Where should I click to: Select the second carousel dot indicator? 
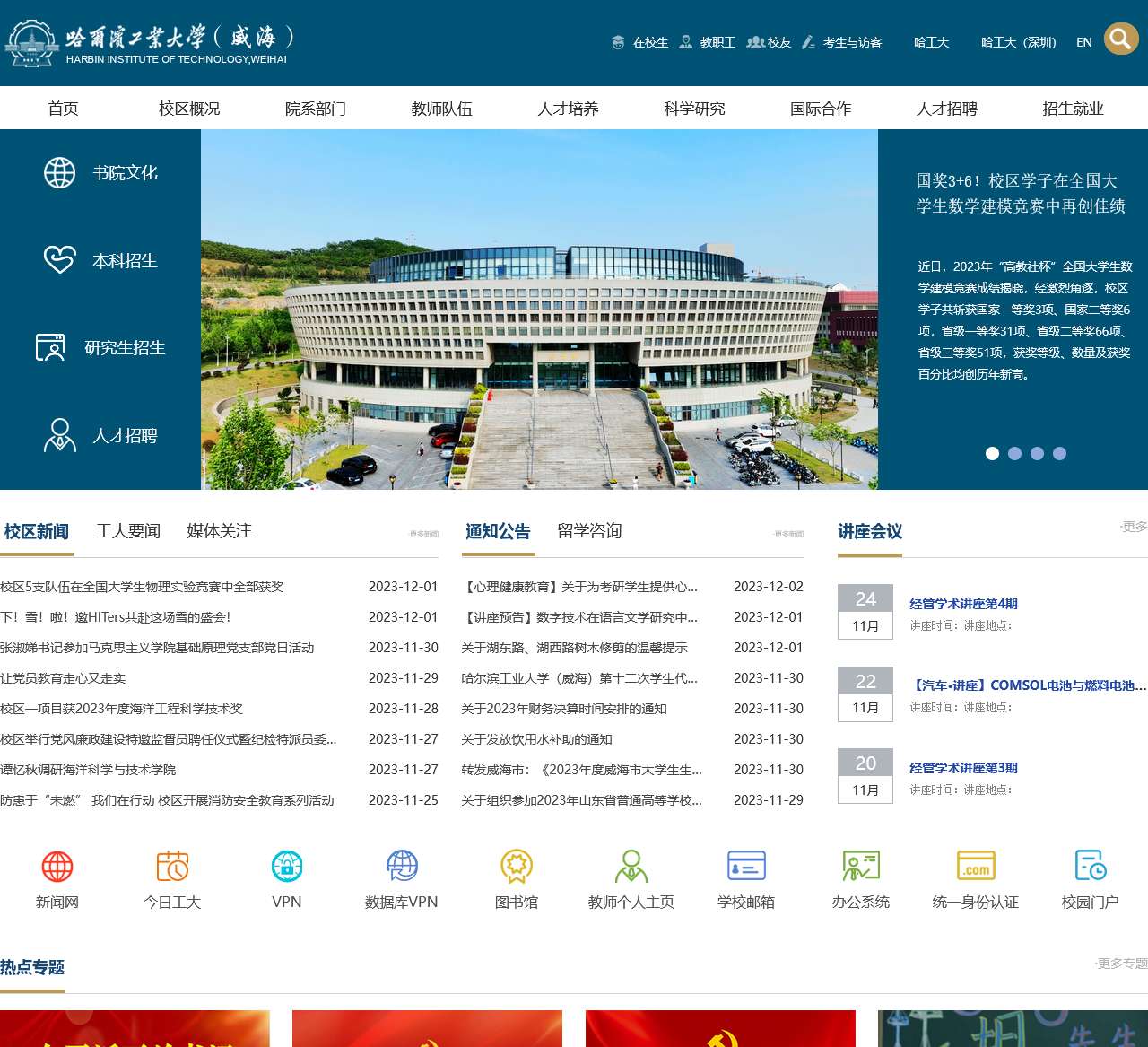[x=1014, y=454]
